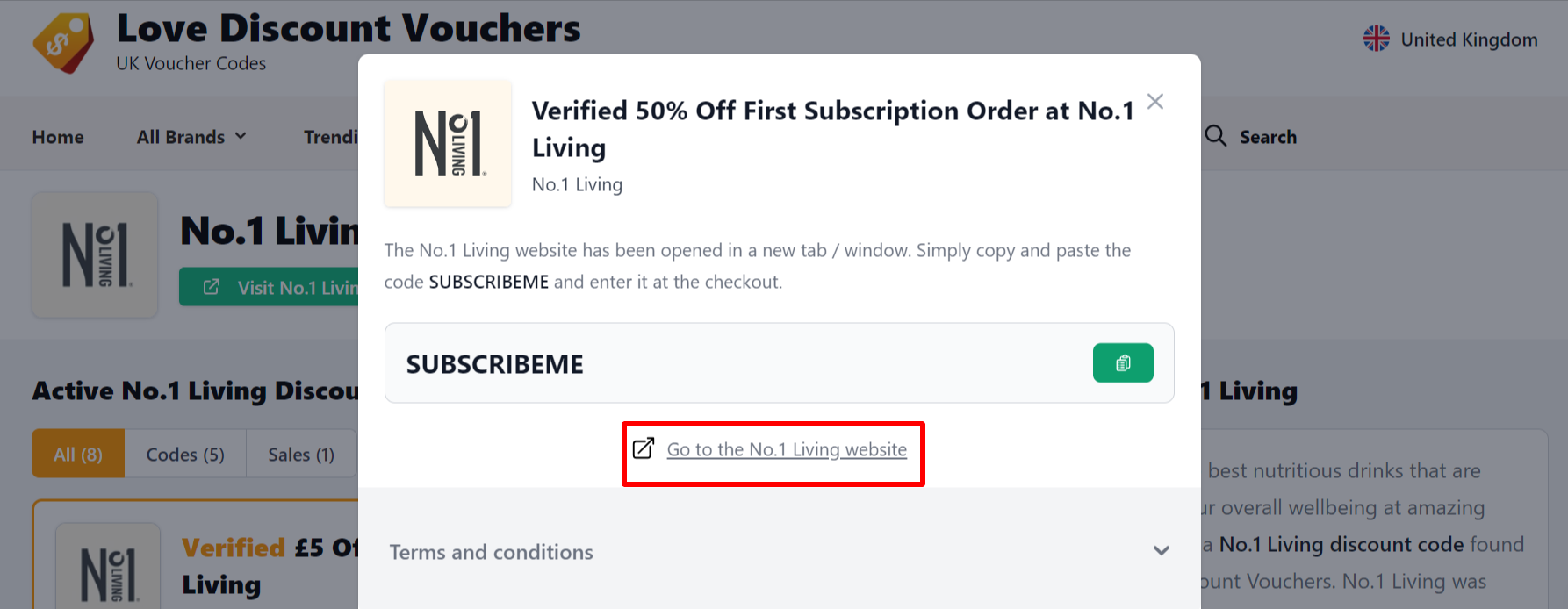Switch to the Sales (1) tab
This screenshot has height=609, width=1568.
(x=301, y=454)
